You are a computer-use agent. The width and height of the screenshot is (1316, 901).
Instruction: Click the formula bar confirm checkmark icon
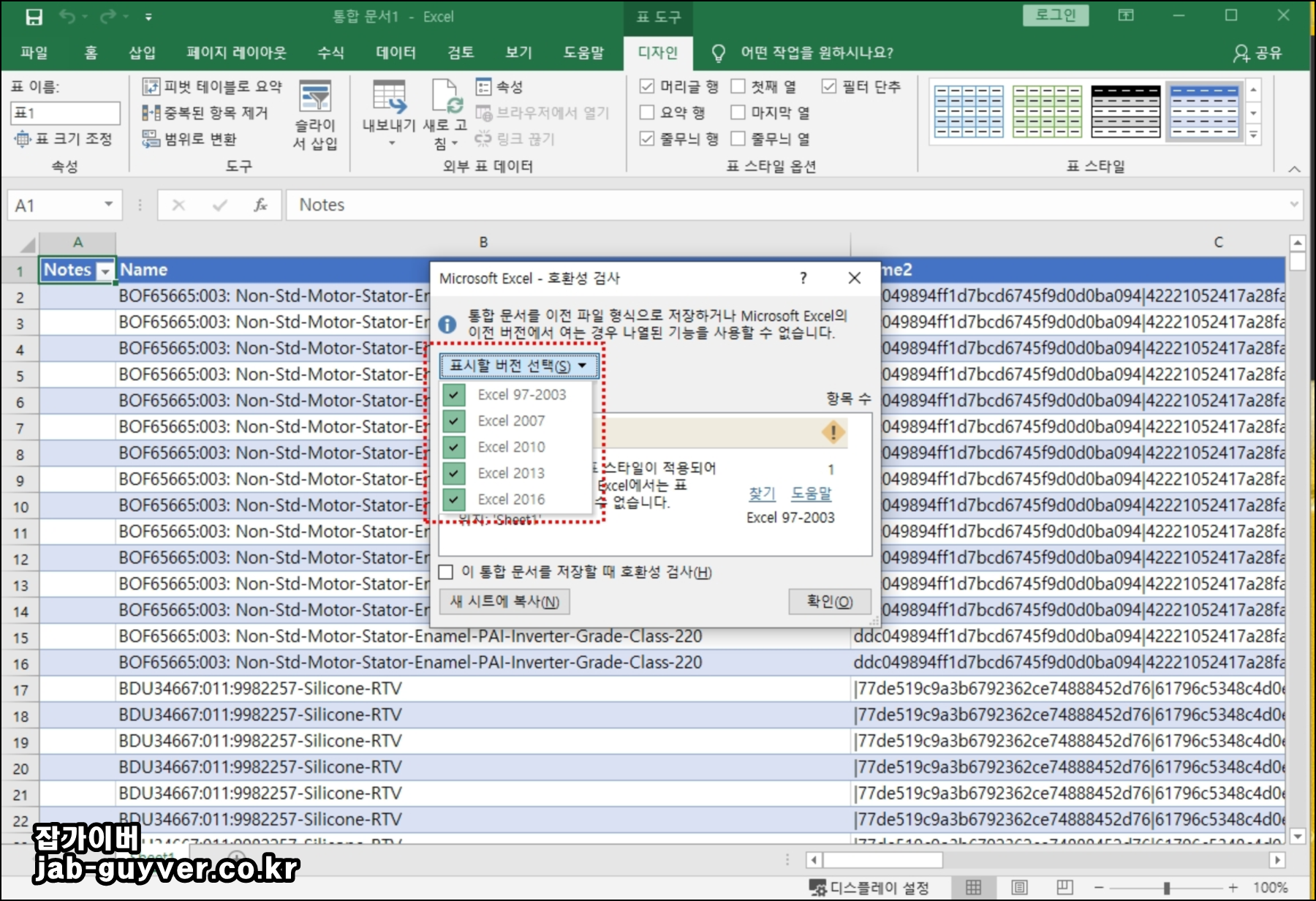[219, 206]
